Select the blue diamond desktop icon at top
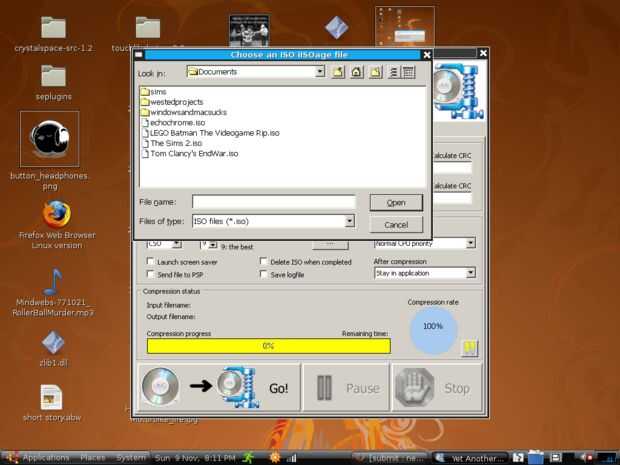Image resolution: width=620 pixels, height=465 pixels. click(x=336, y=27)
